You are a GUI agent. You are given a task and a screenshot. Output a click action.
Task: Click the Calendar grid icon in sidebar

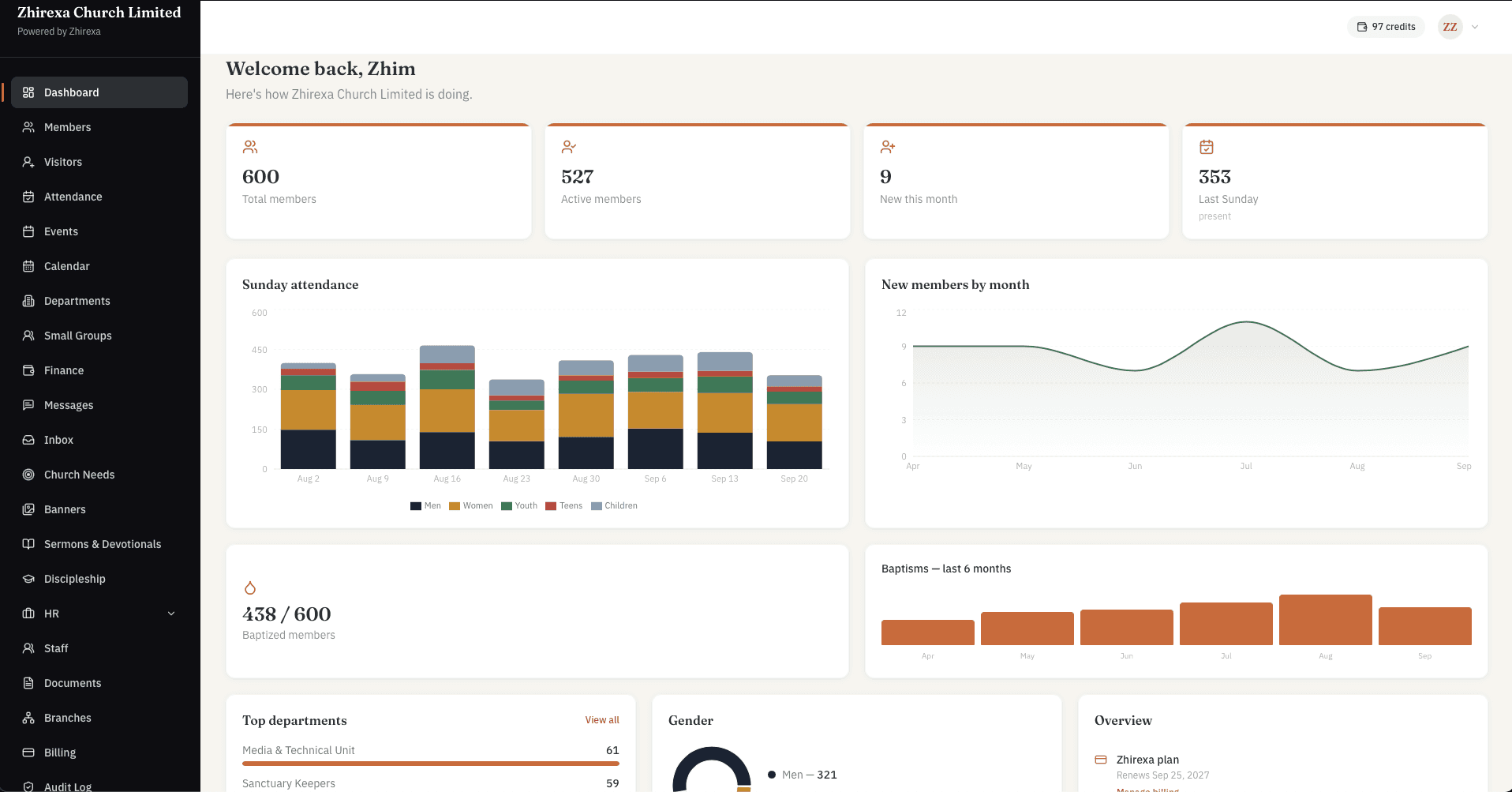(x=28, y=266)
